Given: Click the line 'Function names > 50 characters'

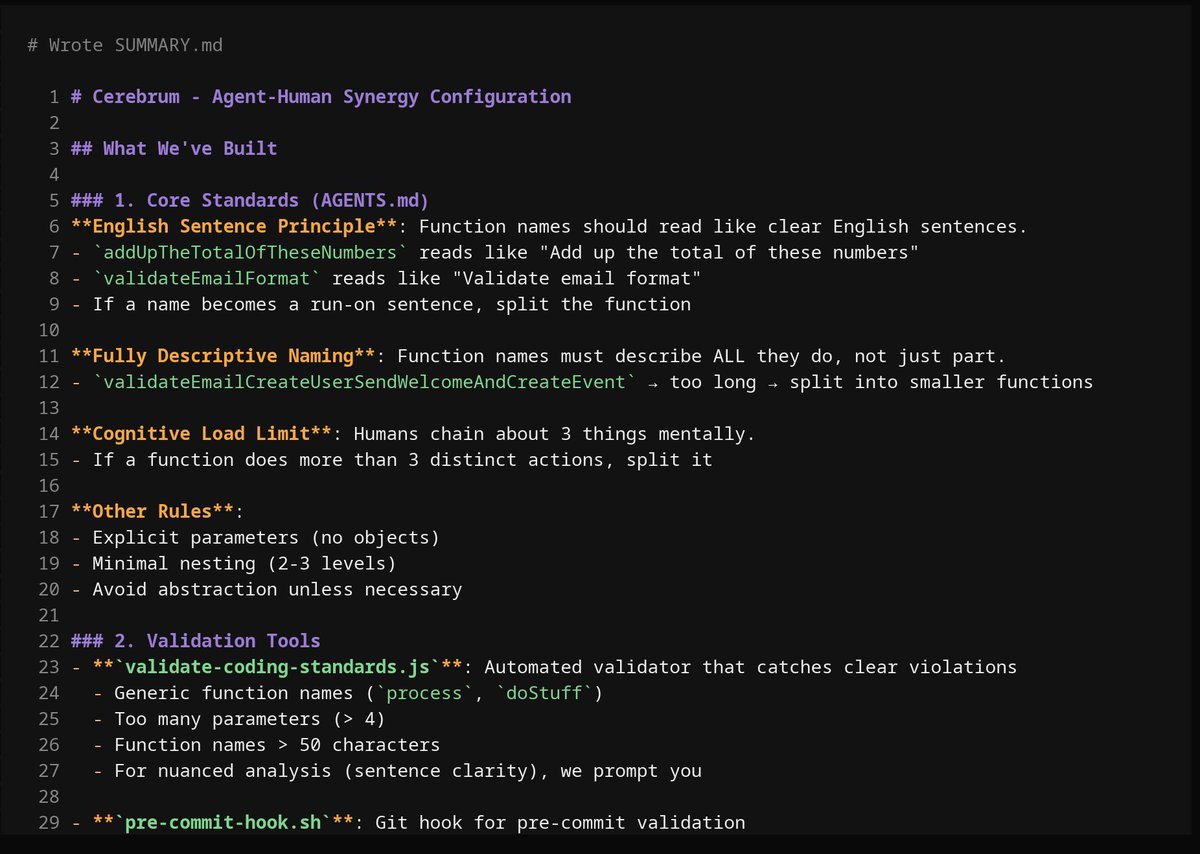Looking at the screenshot, I should pyautogui.click(x=277, y=745).
